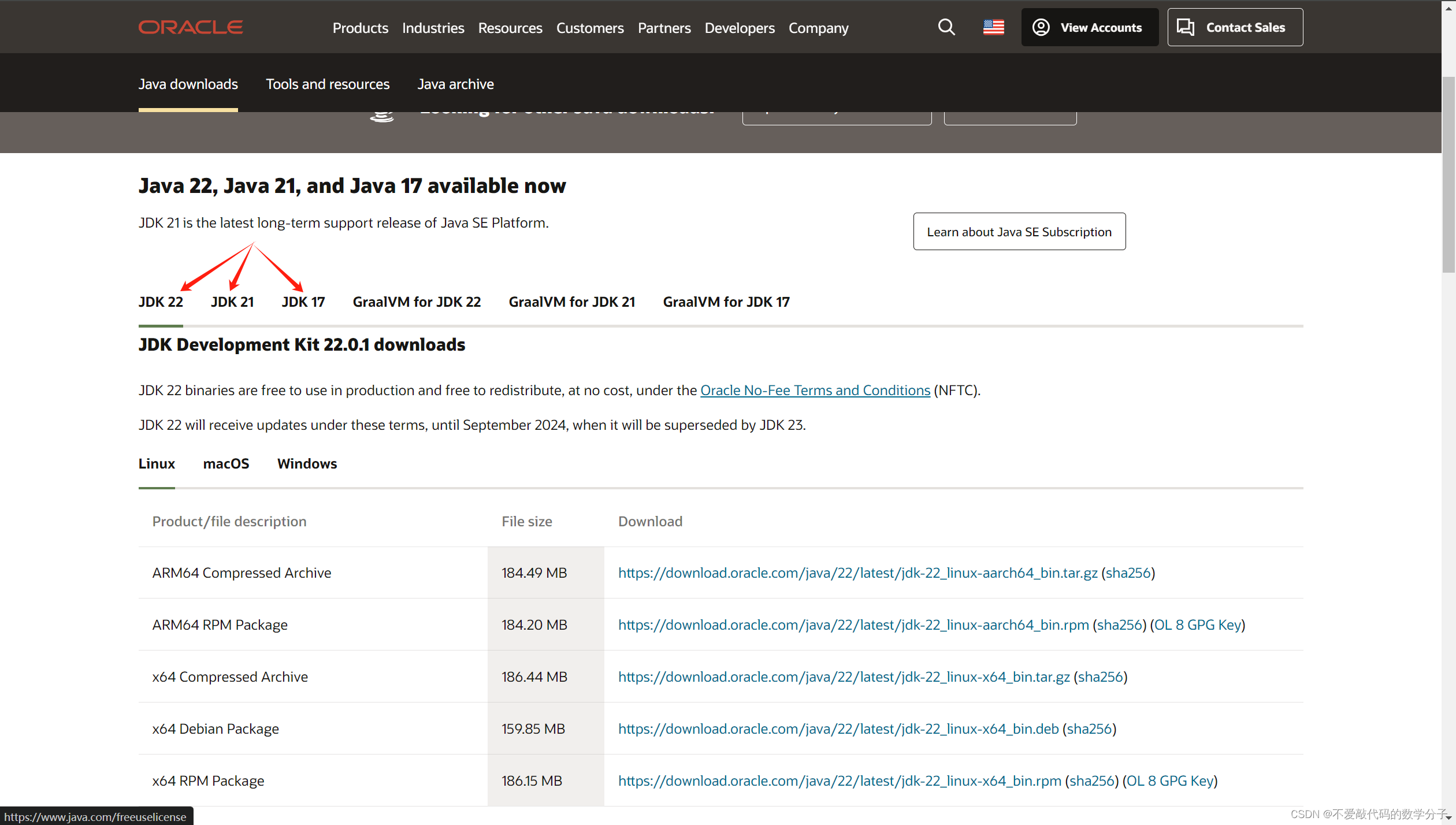Click the search magnifier icon
This screenshot has height=825, width=1456.
tap(946, 27)
